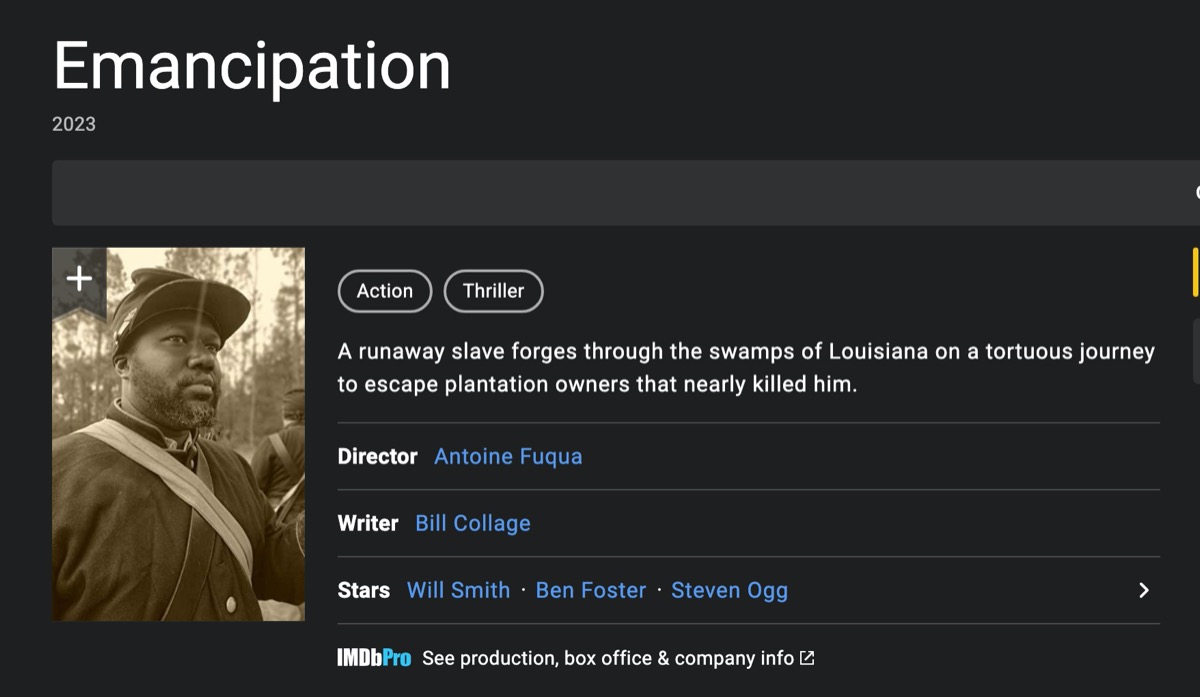Select the Thriller genre chip
This screenshot has width=1200, height=697.
coord(493,291)
